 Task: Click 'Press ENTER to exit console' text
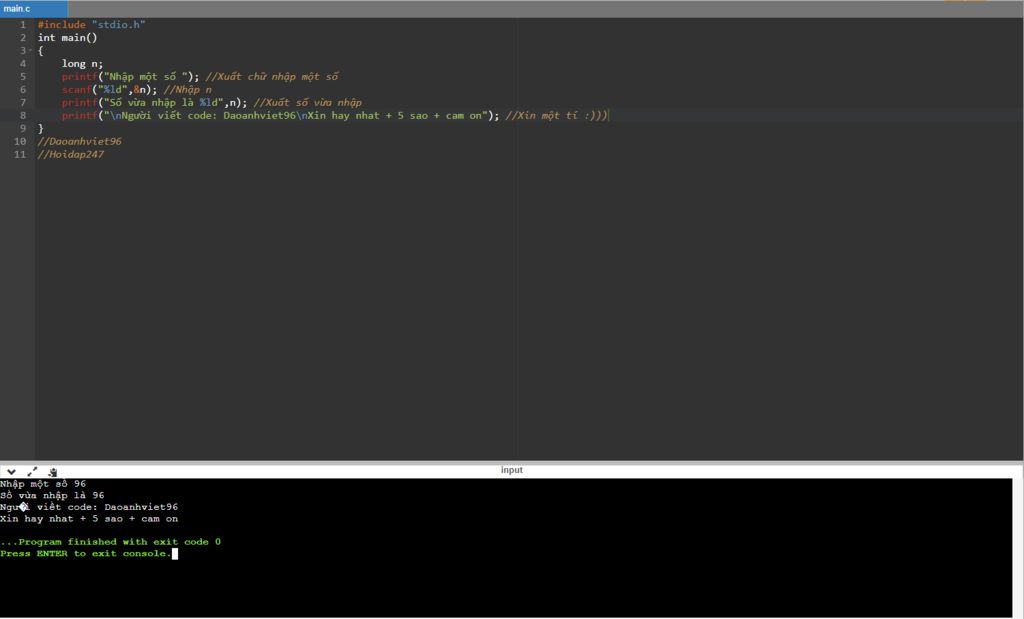(85, 554)
